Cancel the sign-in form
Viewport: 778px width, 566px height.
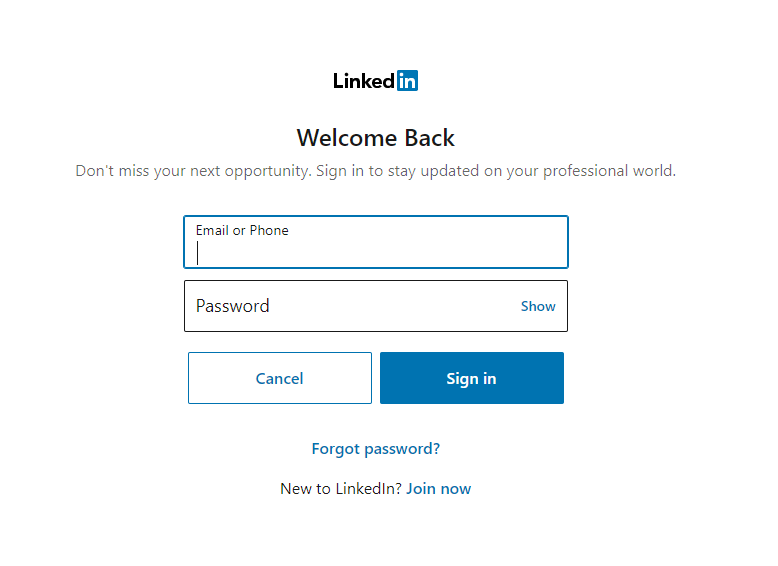coord(280,378)
